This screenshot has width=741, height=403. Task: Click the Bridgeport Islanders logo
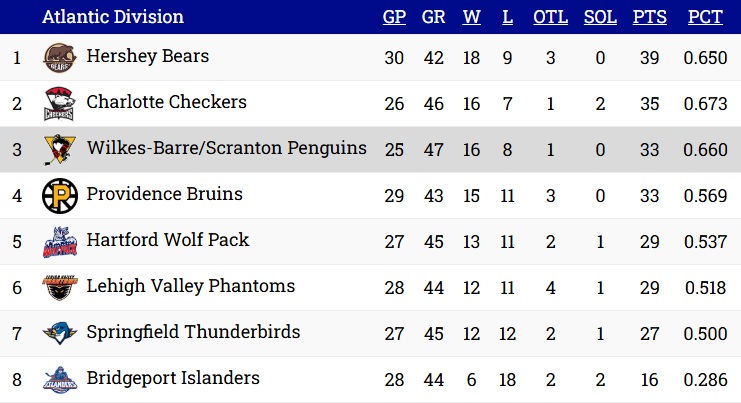60,379
